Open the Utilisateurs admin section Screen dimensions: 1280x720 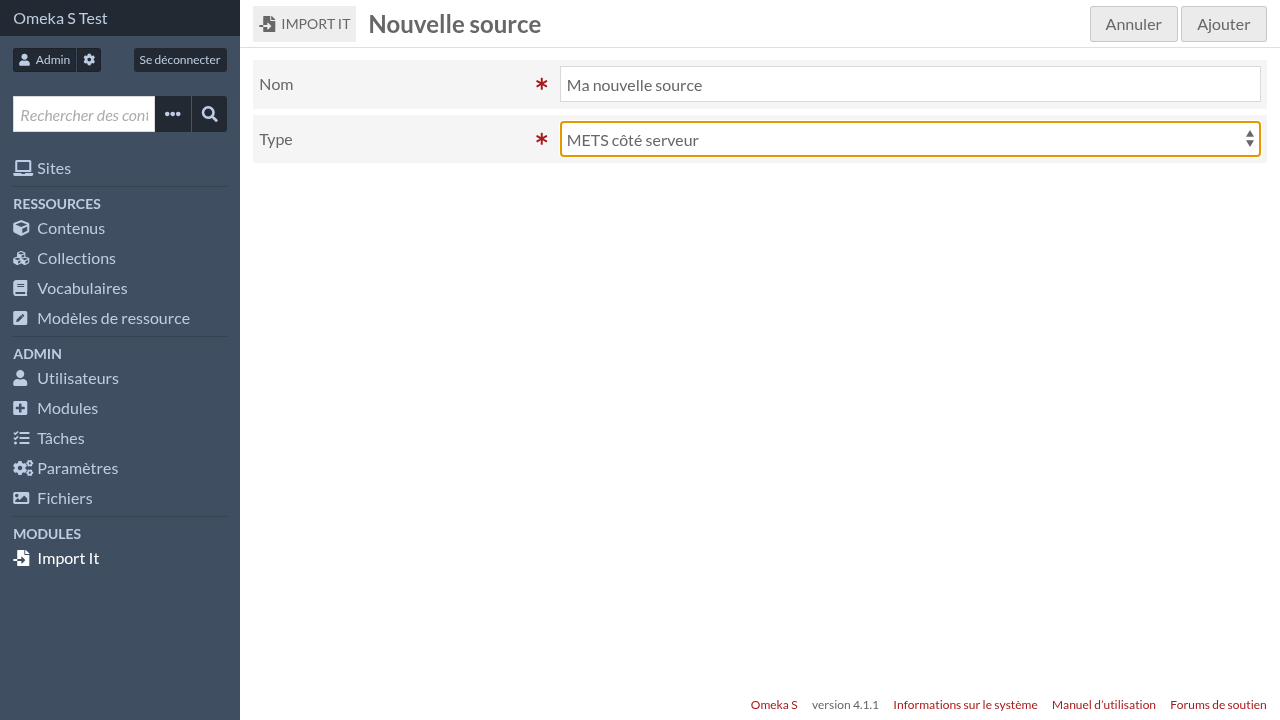[77, 378]
